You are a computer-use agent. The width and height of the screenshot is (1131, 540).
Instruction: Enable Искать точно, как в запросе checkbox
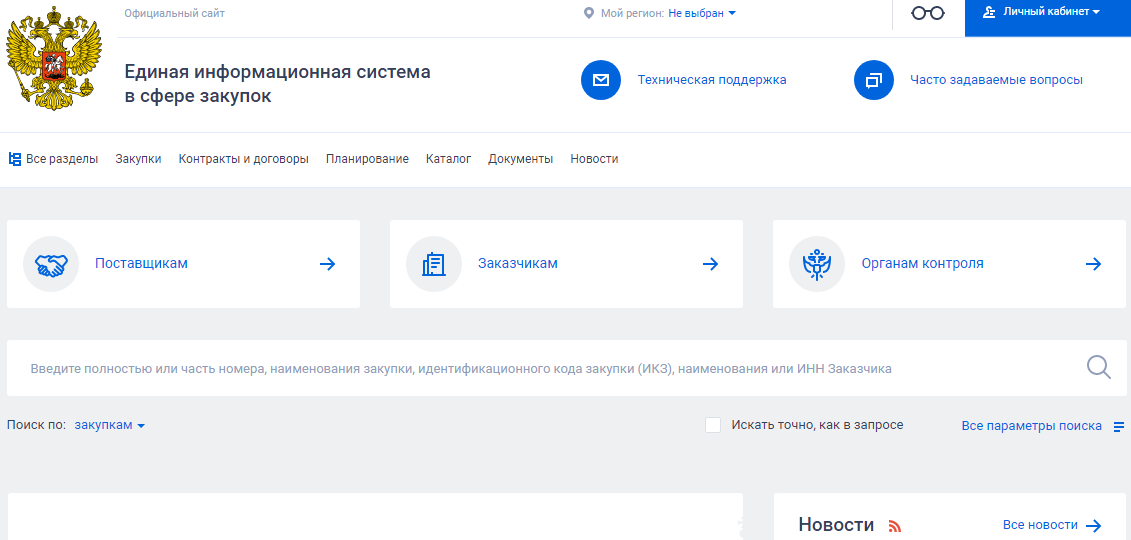713,425
